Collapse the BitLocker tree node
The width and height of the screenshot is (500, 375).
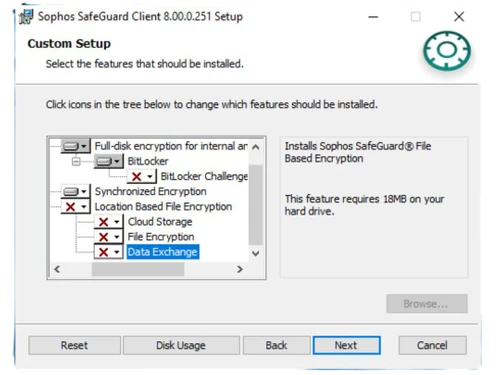[76, 162]
